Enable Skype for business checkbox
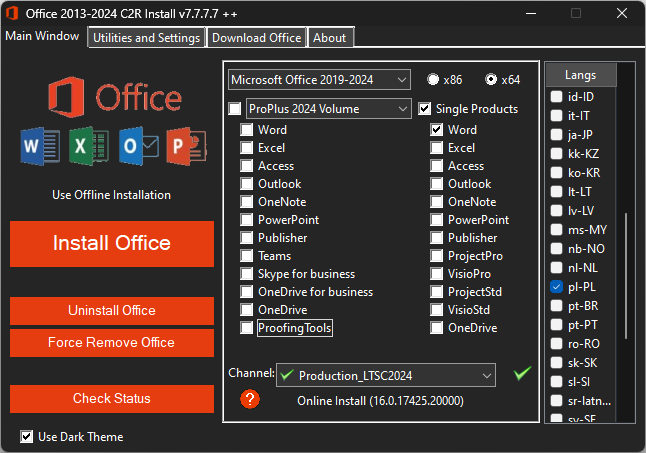Image resolution: width=646 pixels, height=453 pixels. click(x=246, y=274)
